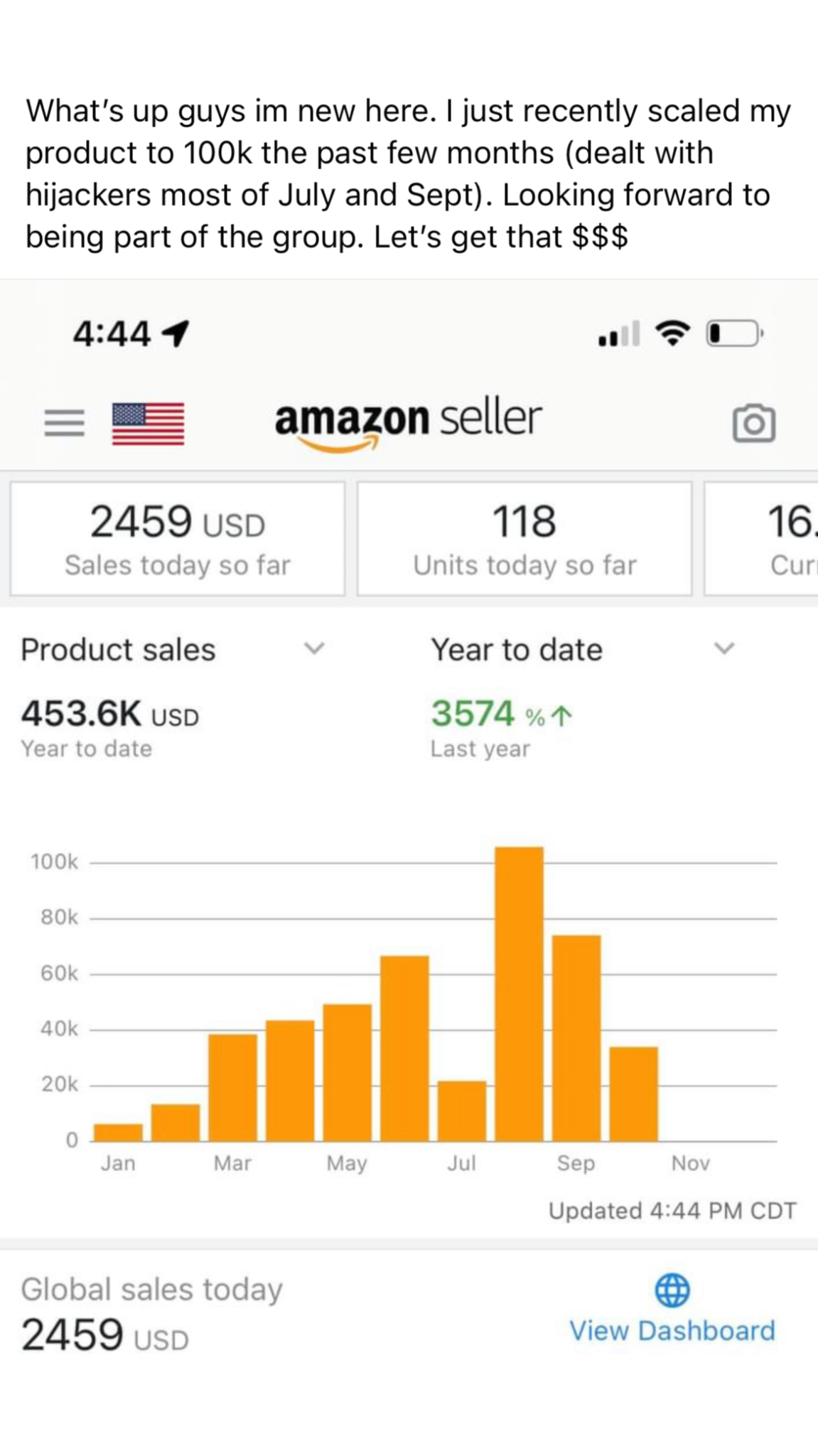Open the camera icon
This screenshot has height=1456, width=818.
point(753,424)
